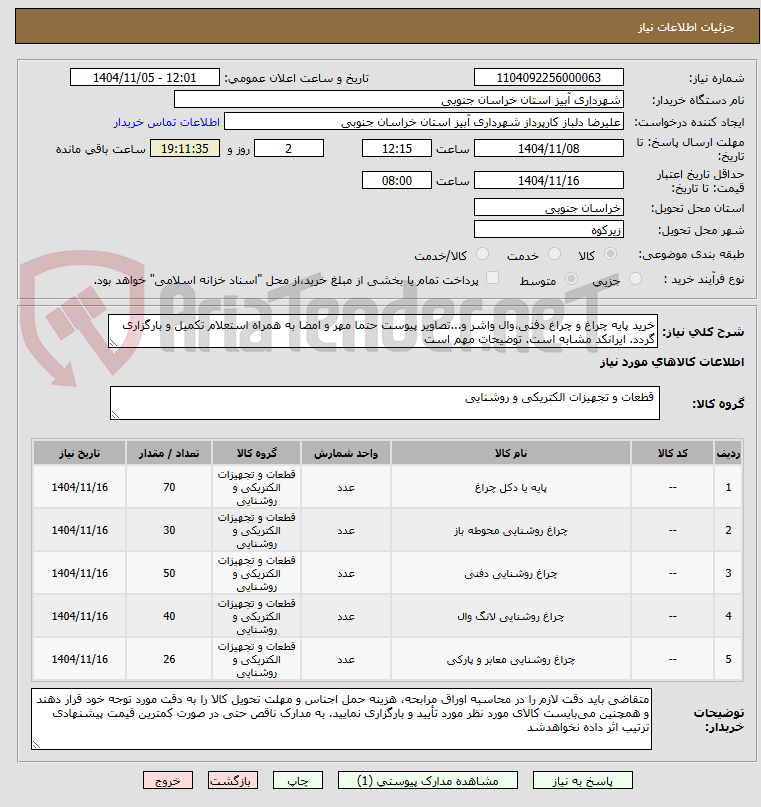This screenshot has height=807, width=761.
Task: Click the خروج exit button
Action: (168, 780)
